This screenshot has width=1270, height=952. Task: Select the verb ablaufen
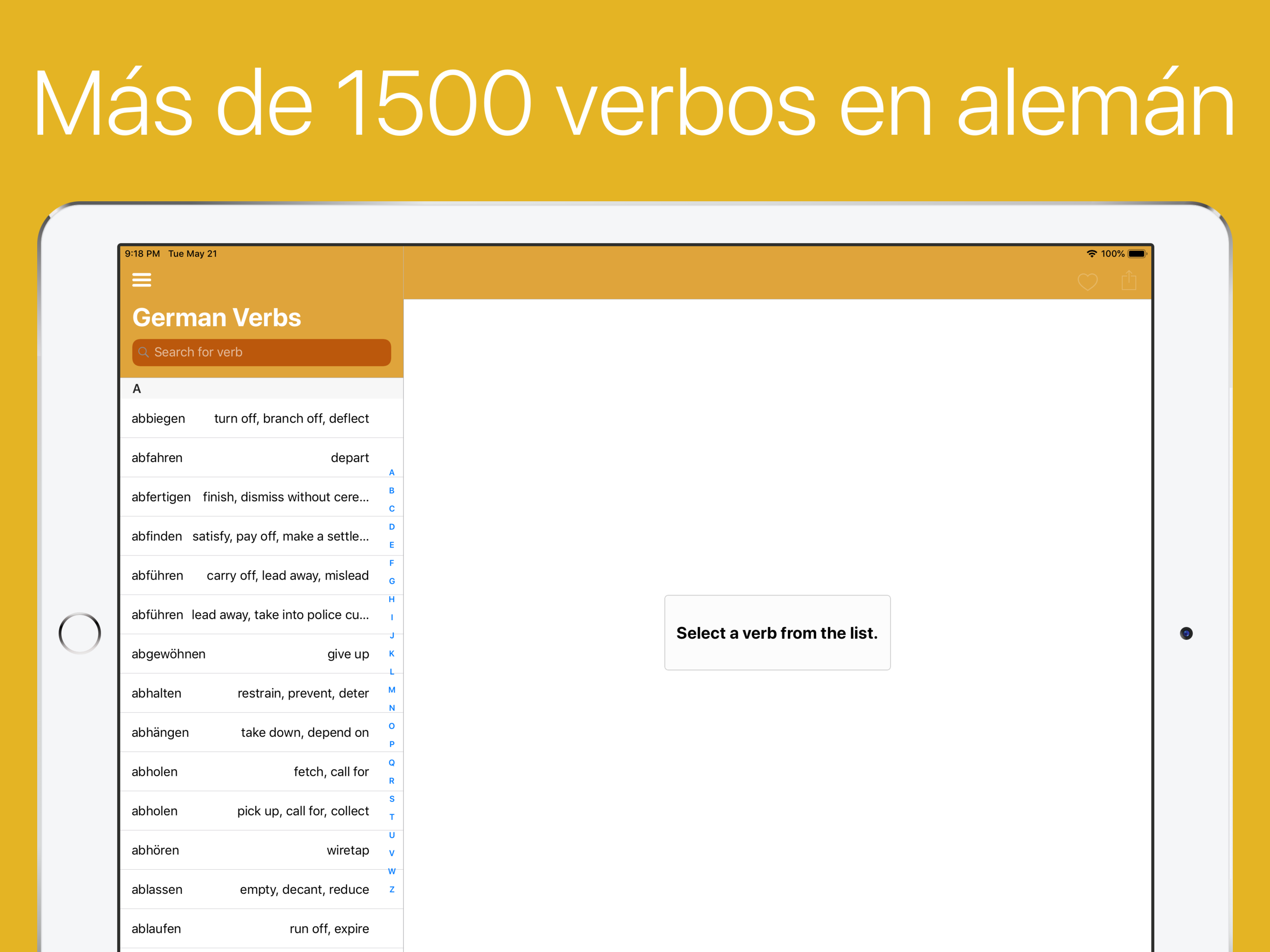[x=261, y=928]
